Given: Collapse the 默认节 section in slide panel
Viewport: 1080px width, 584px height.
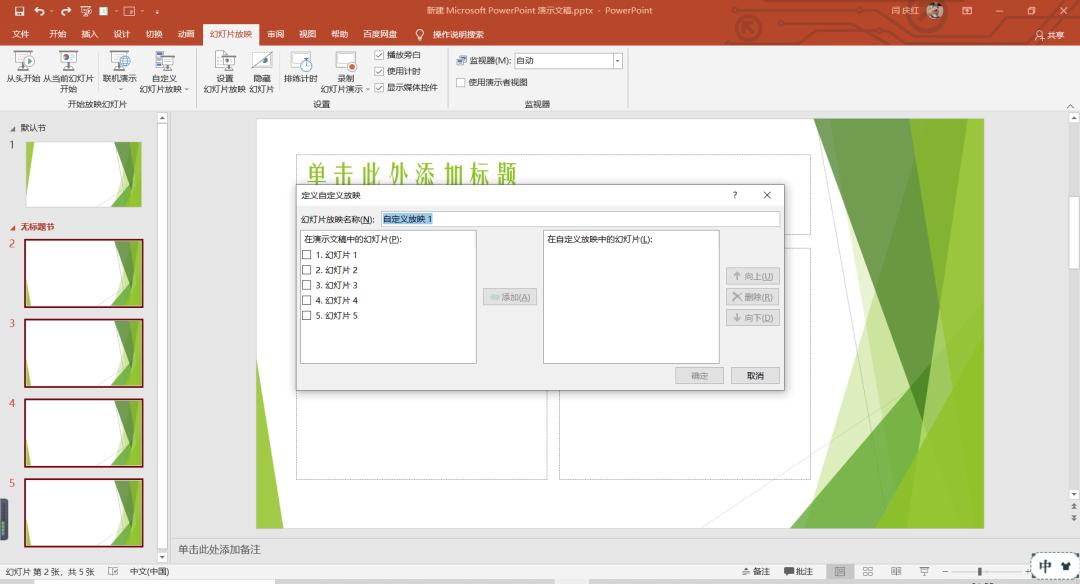Looking at the screenshot, I should tap(13, 128).
